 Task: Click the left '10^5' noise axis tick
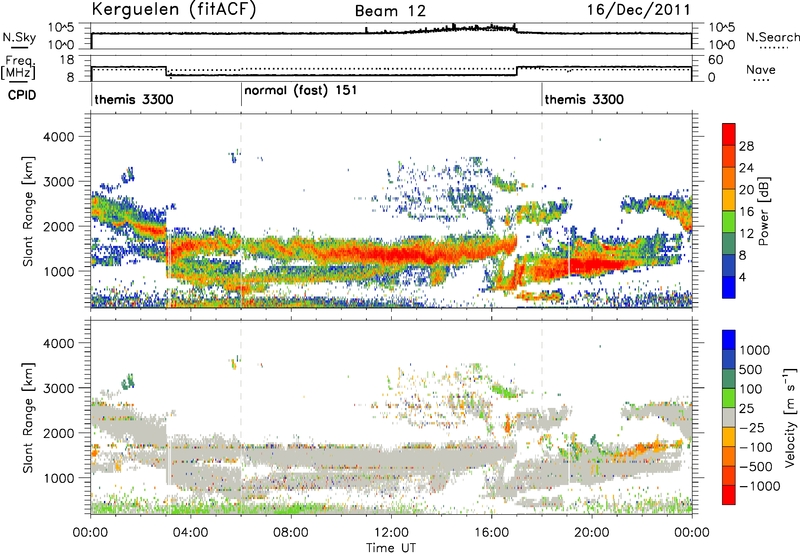pyautogui.click(x=61, y=28)
